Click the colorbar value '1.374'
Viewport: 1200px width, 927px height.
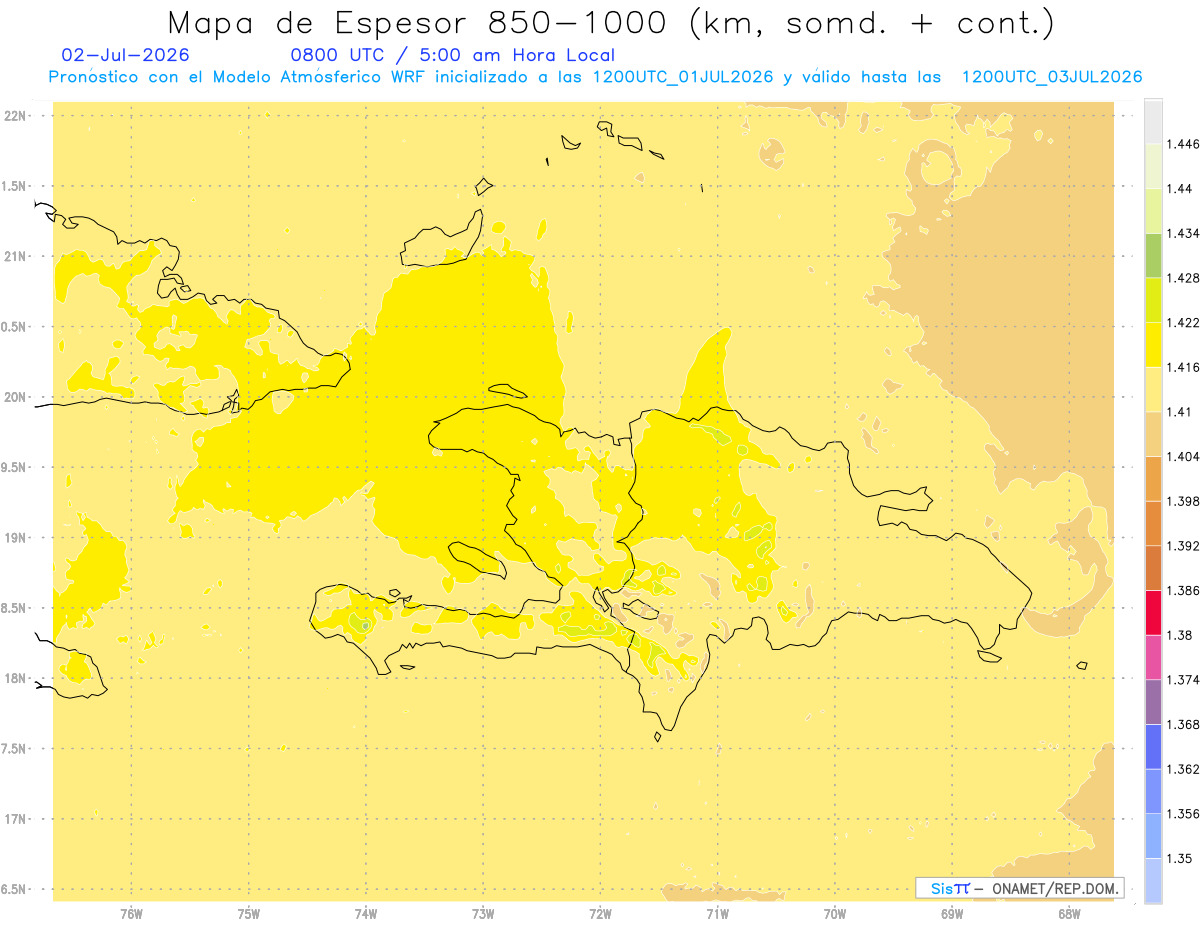coord(1184,680)
